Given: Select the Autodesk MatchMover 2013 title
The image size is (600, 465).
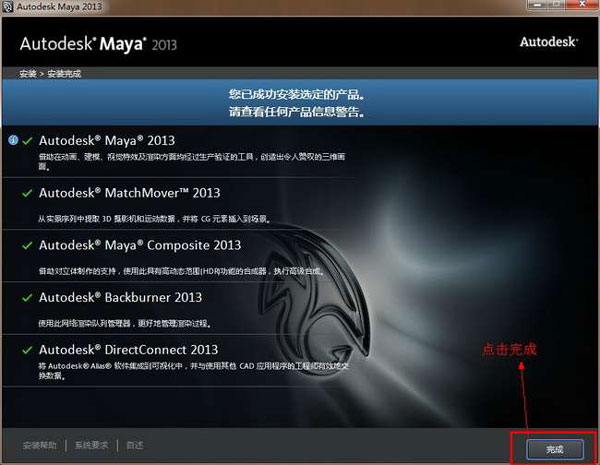Looking at the screenshot, I should 129,193.
